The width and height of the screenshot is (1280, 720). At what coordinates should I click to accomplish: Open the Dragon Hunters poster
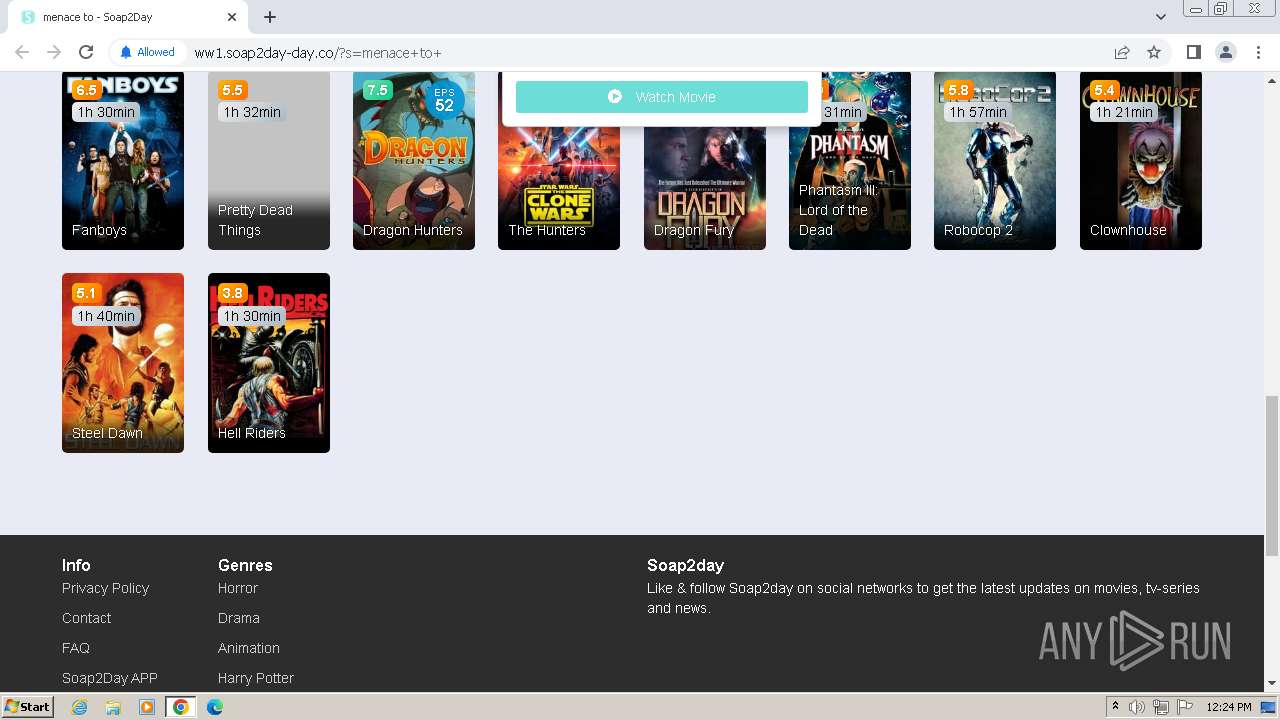click(x=414, y=160)
